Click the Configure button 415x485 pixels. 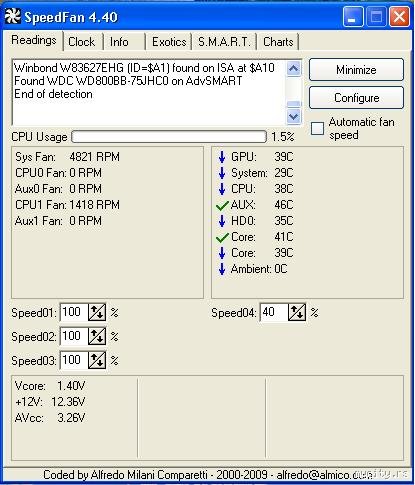pos(356,98)
